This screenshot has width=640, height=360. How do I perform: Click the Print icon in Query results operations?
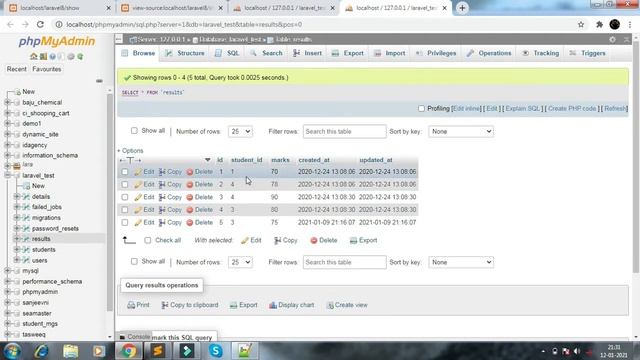click(131, 305)
